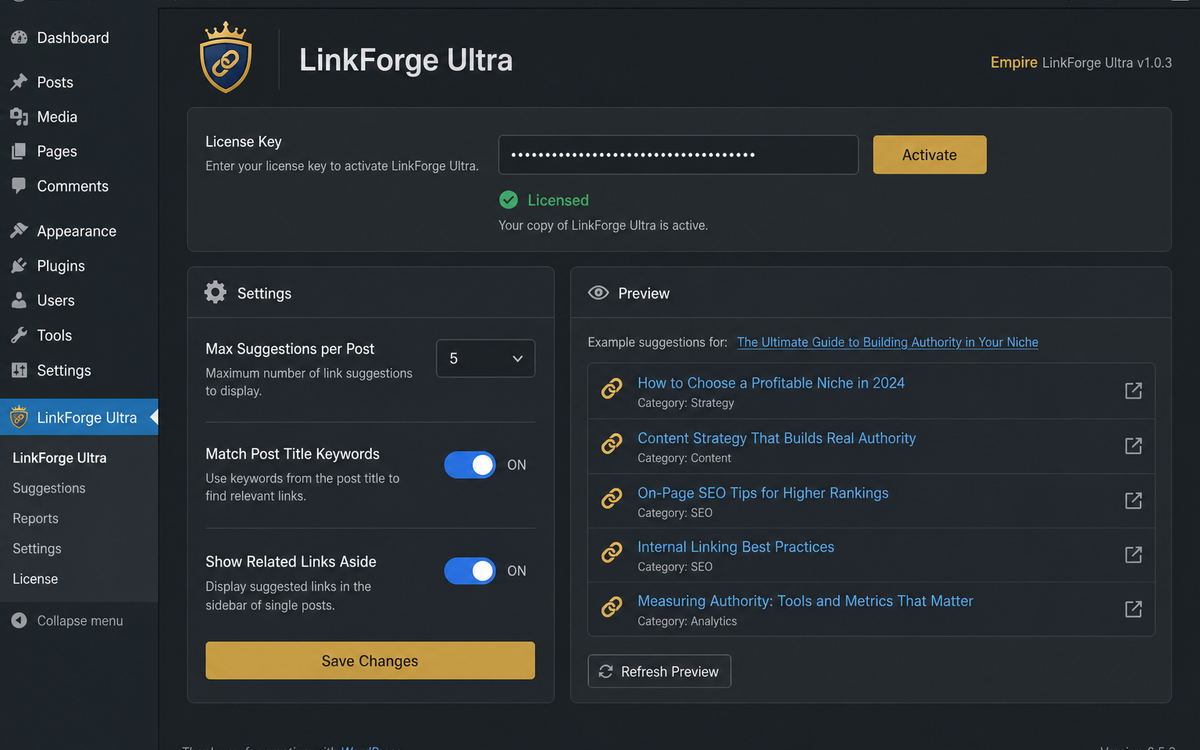Open the License submenu page
The image size is (1200, 750).
tap(35, 579)
